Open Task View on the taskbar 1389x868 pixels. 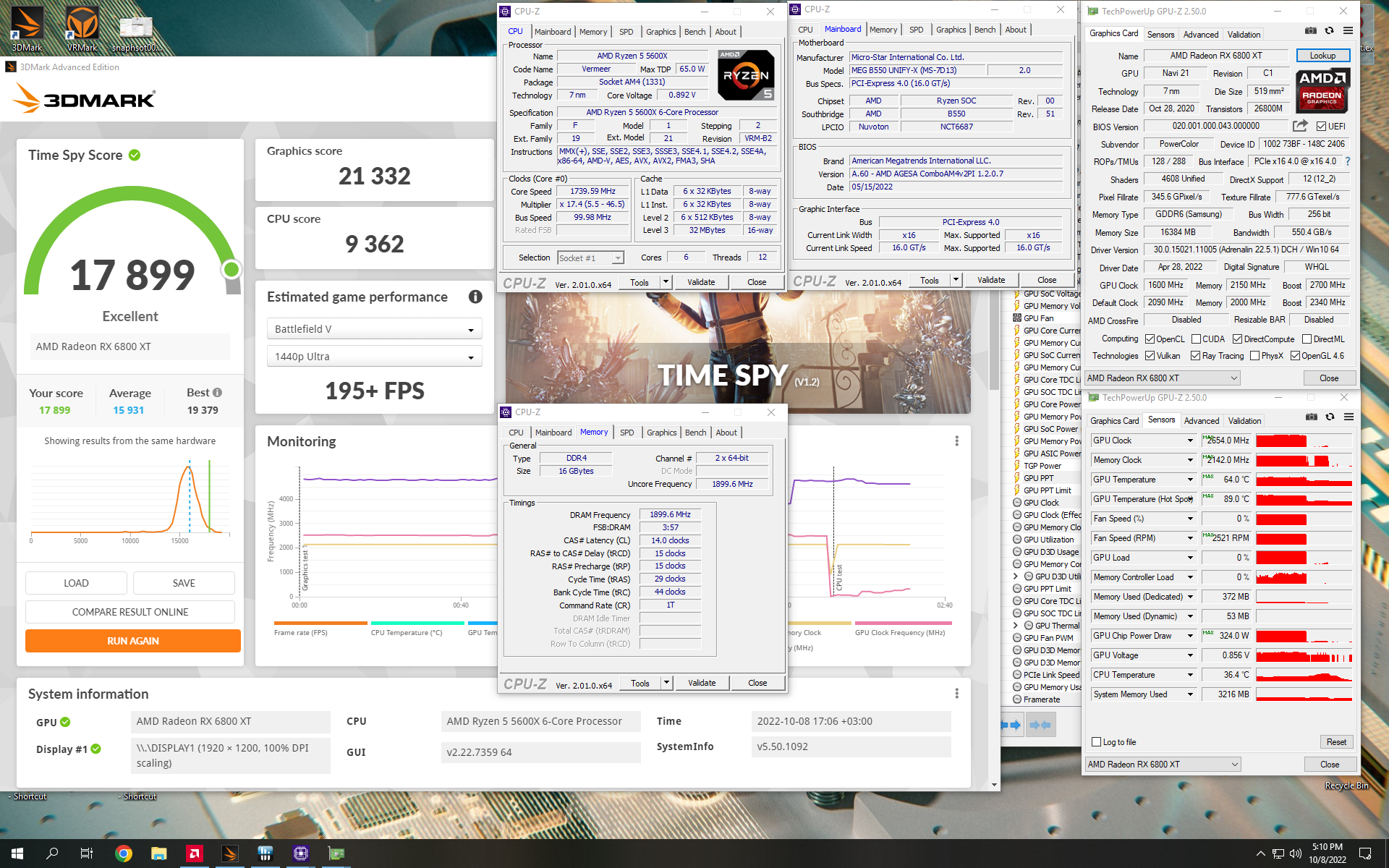click(x=87, y=854)
